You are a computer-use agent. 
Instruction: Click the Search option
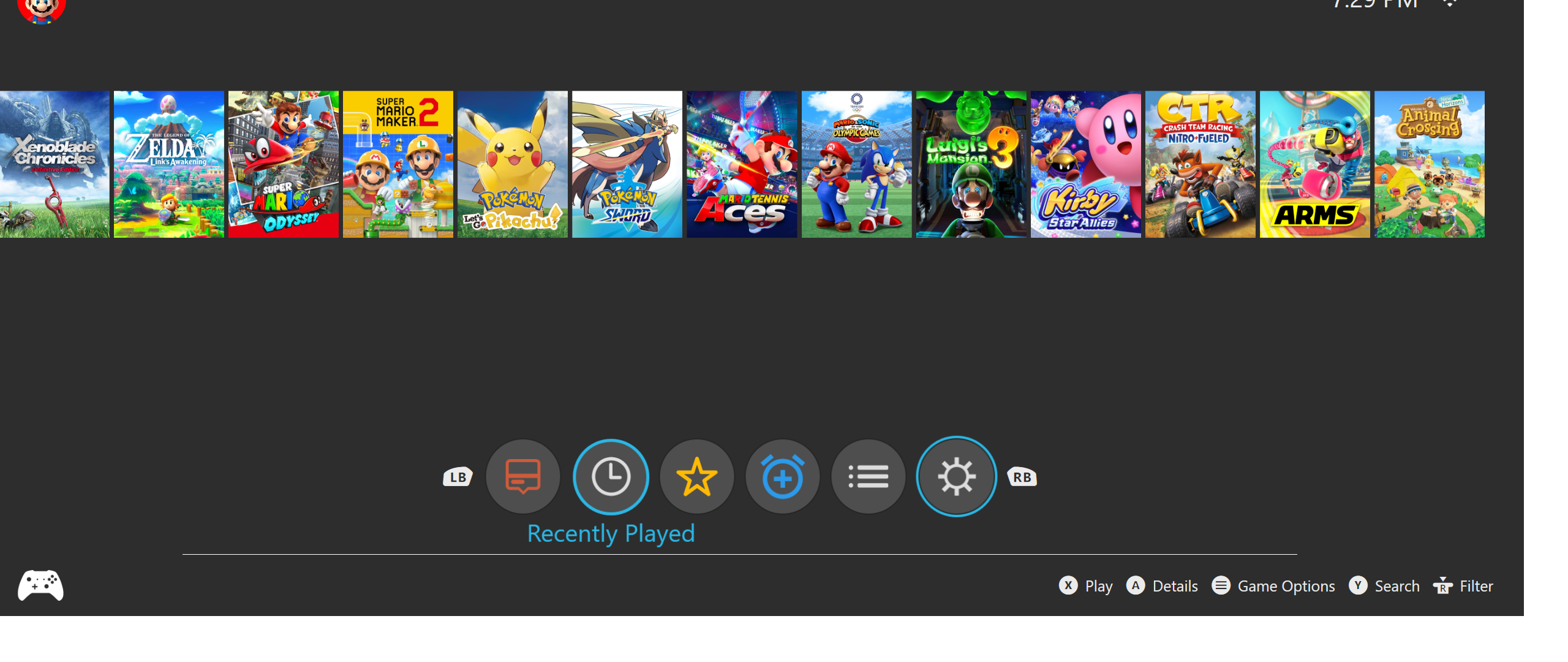click(1384, 586)
